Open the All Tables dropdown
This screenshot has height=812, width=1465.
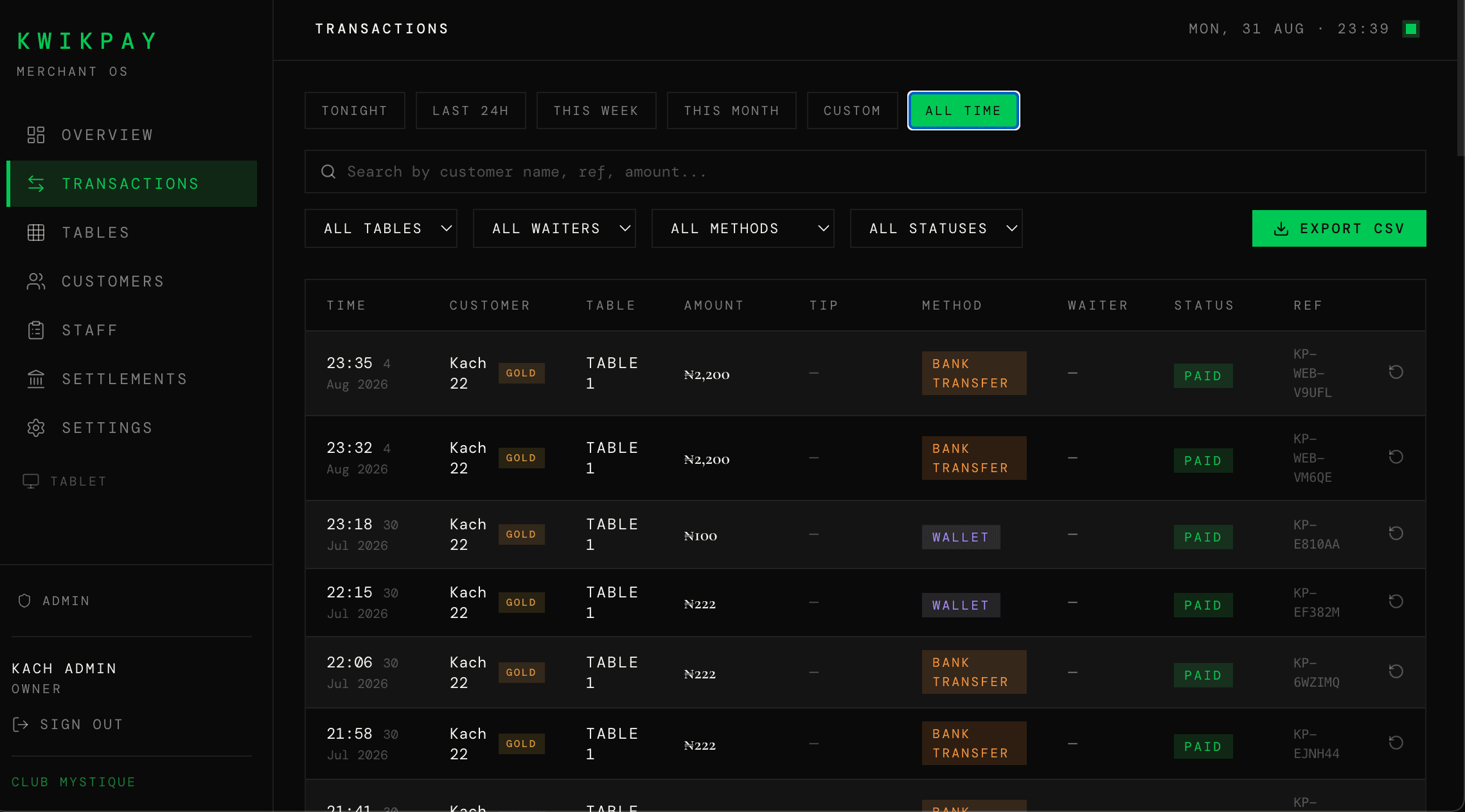380,228
